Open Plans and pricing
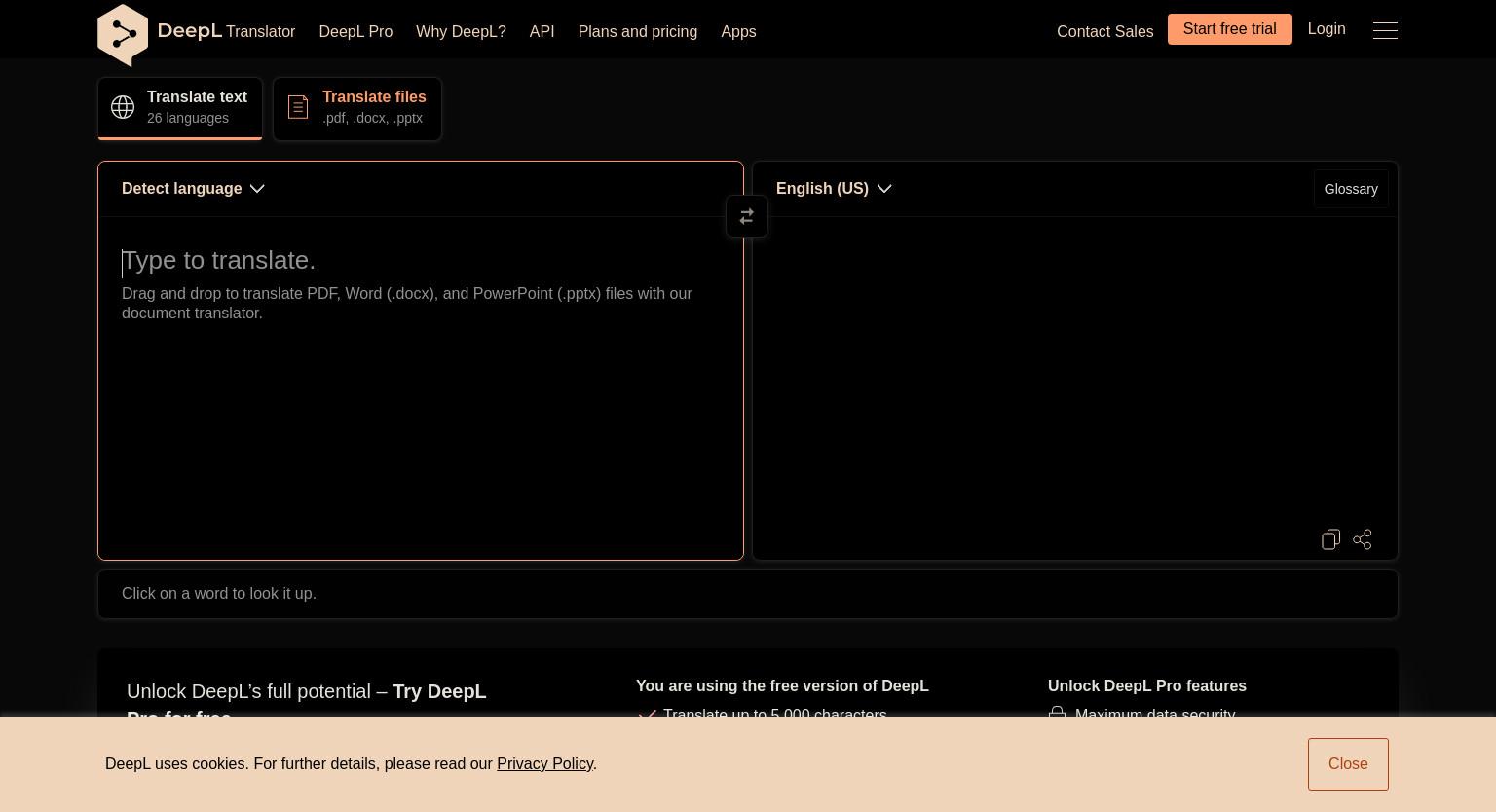 click(x=638, y=31)
